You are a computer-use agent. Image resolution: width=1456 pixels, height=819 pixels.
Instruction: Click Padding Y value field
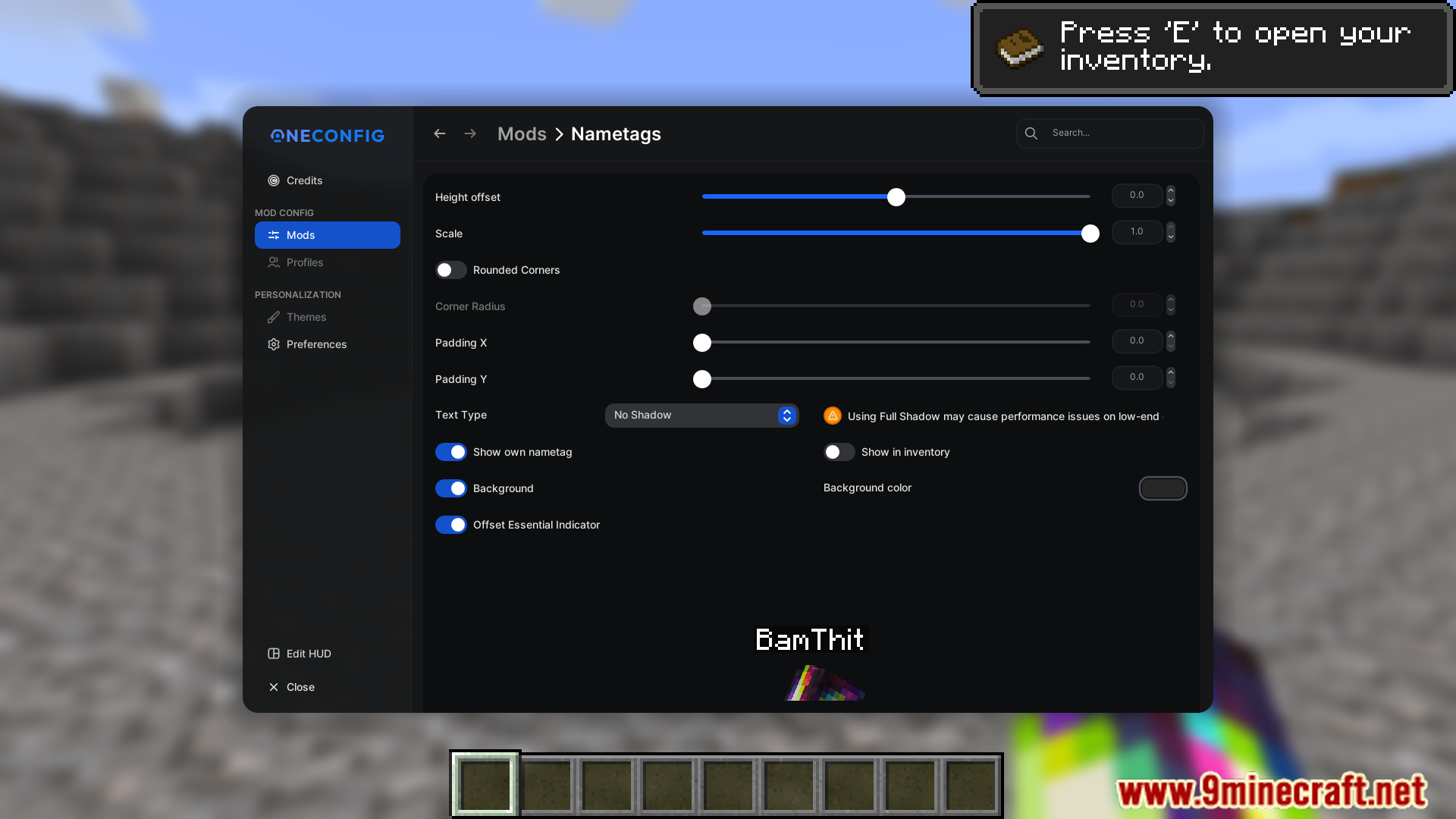pos(1137,378)
